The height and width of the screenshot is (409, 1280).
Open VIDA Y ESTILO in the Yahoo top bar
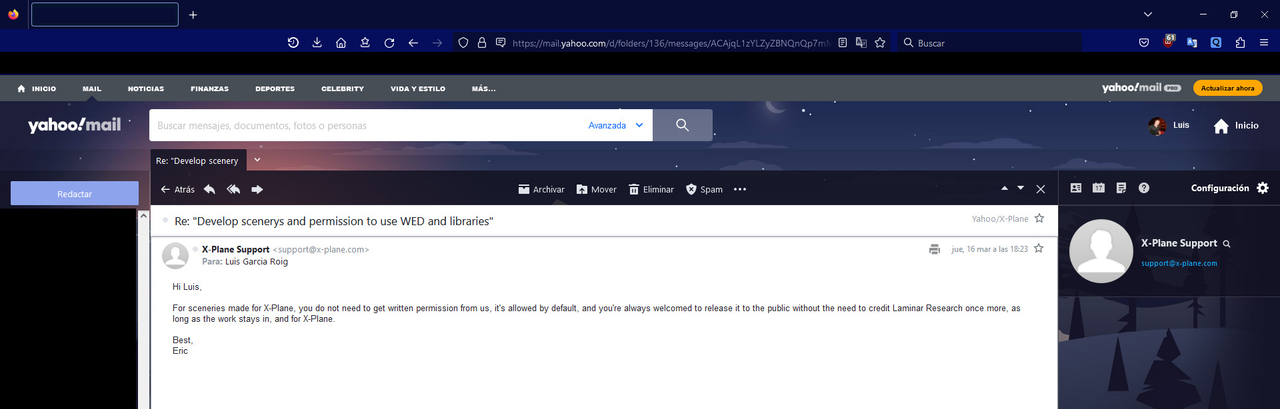click(x=418, y=88)
